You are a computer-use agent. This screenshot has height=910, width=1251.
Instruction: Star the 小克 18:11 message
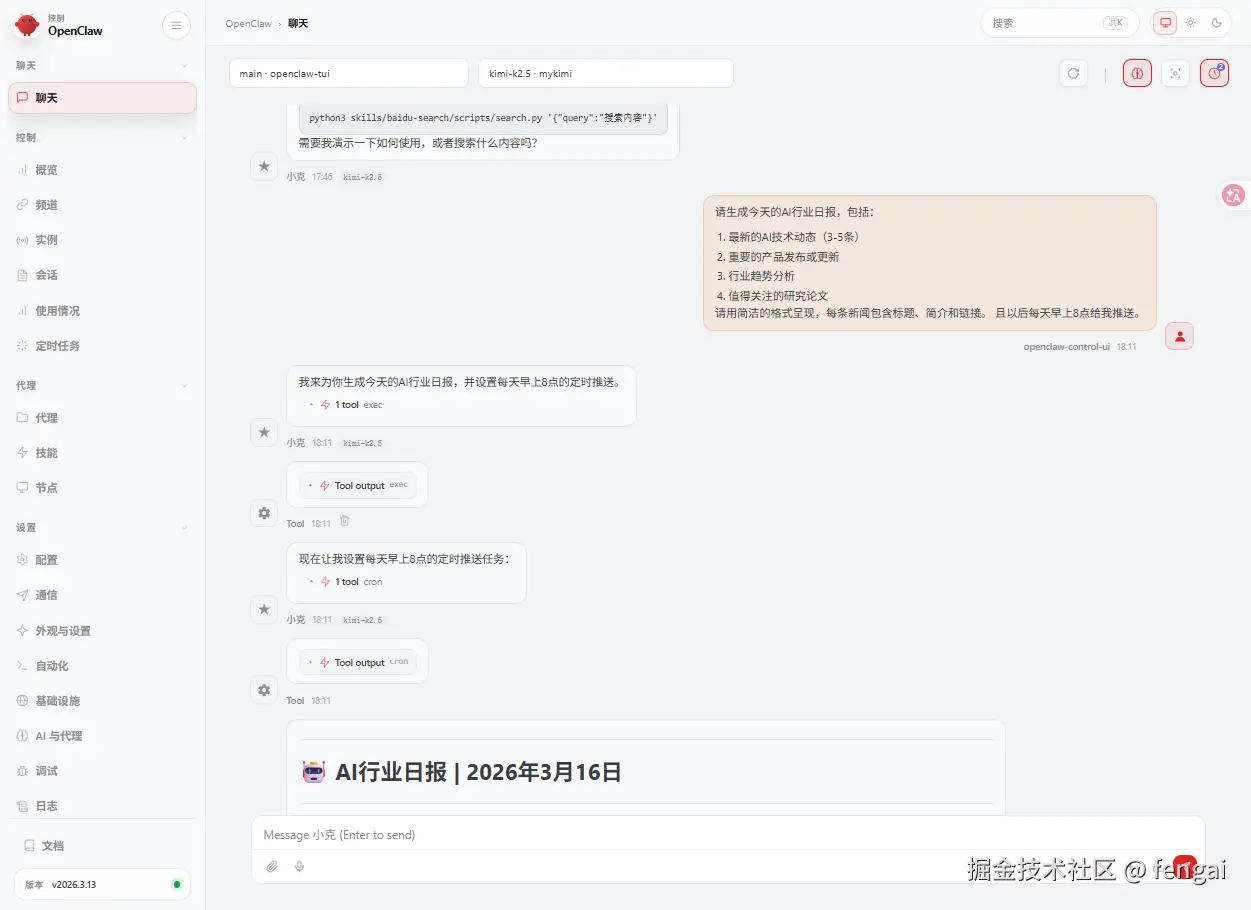tap(263, 432)
